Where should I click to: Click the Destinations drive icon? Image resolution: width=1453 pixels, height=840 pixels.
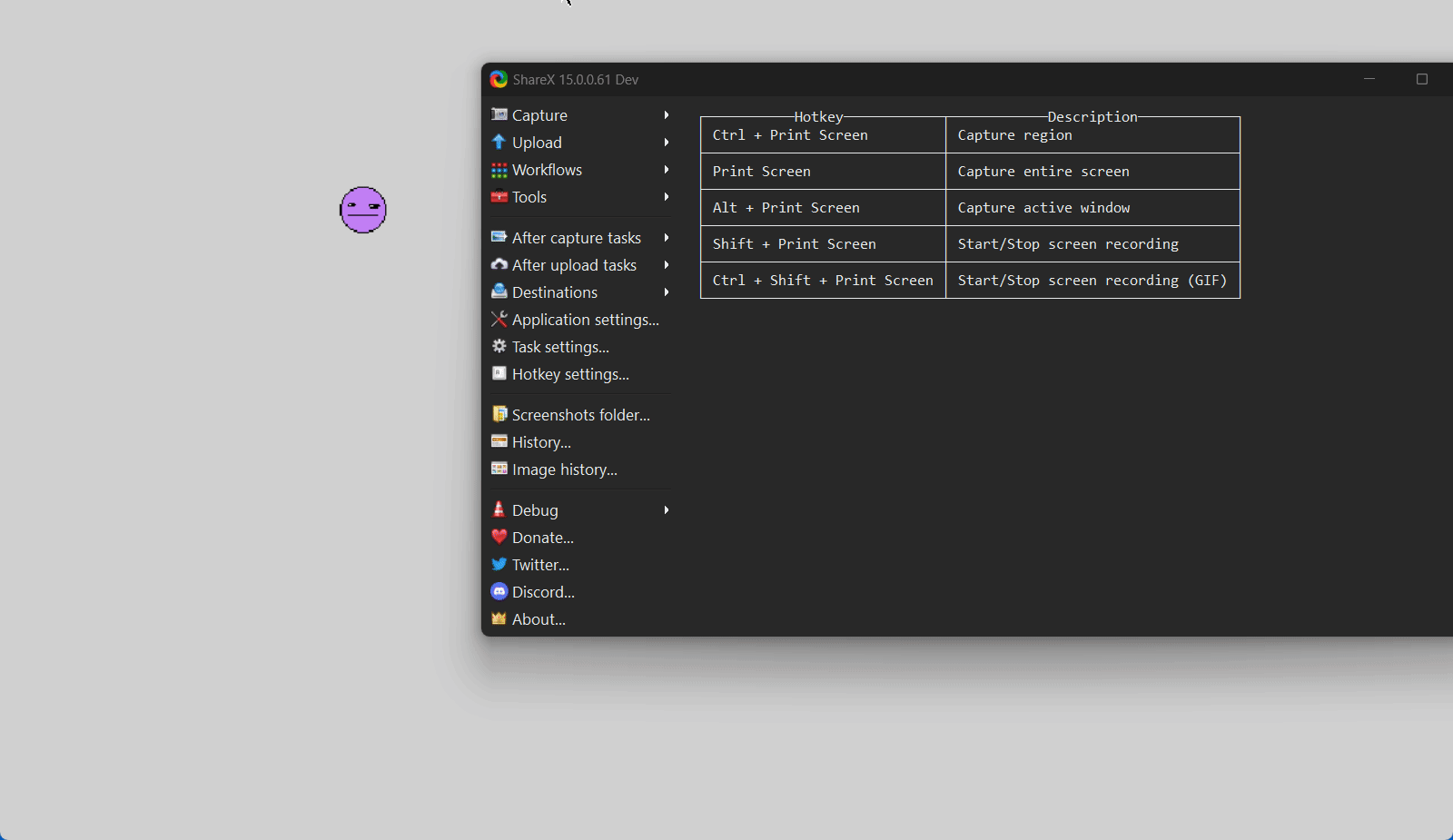(499, 292)
